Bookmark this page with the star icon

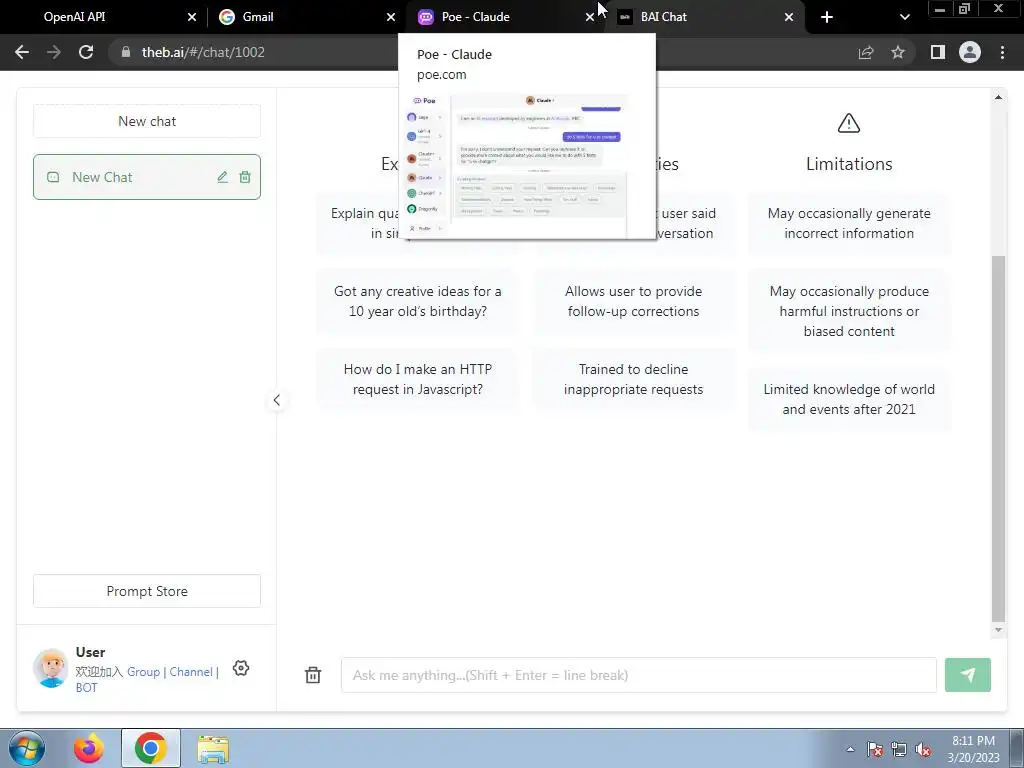click(x=898, y=52)
